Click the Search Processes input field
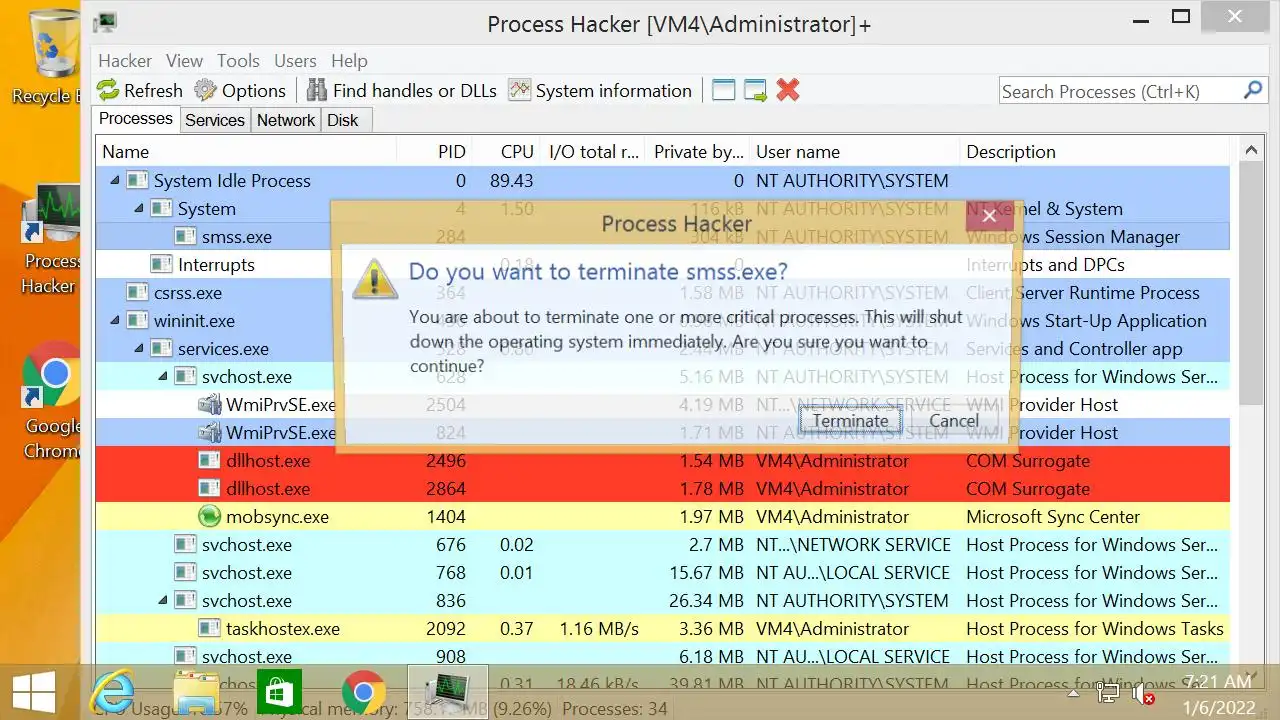Viewport: 1280px width, 720px height. [x=1118, y=91]
